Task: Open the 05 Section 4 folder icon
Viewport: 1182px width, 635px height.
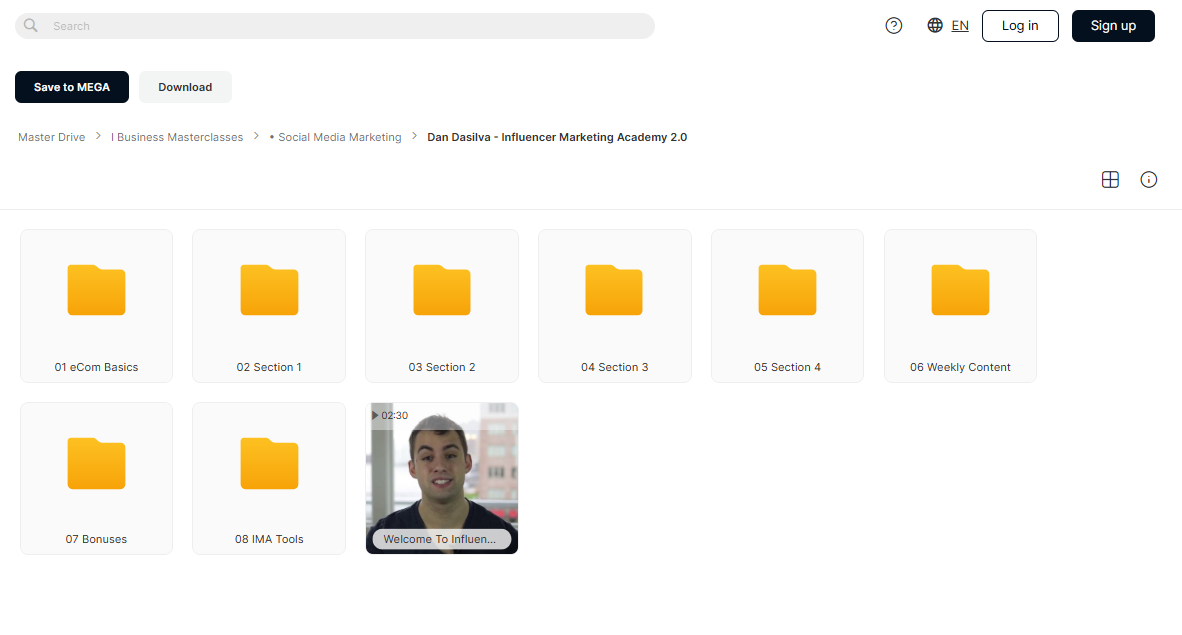Action: (x=787, y=290)
